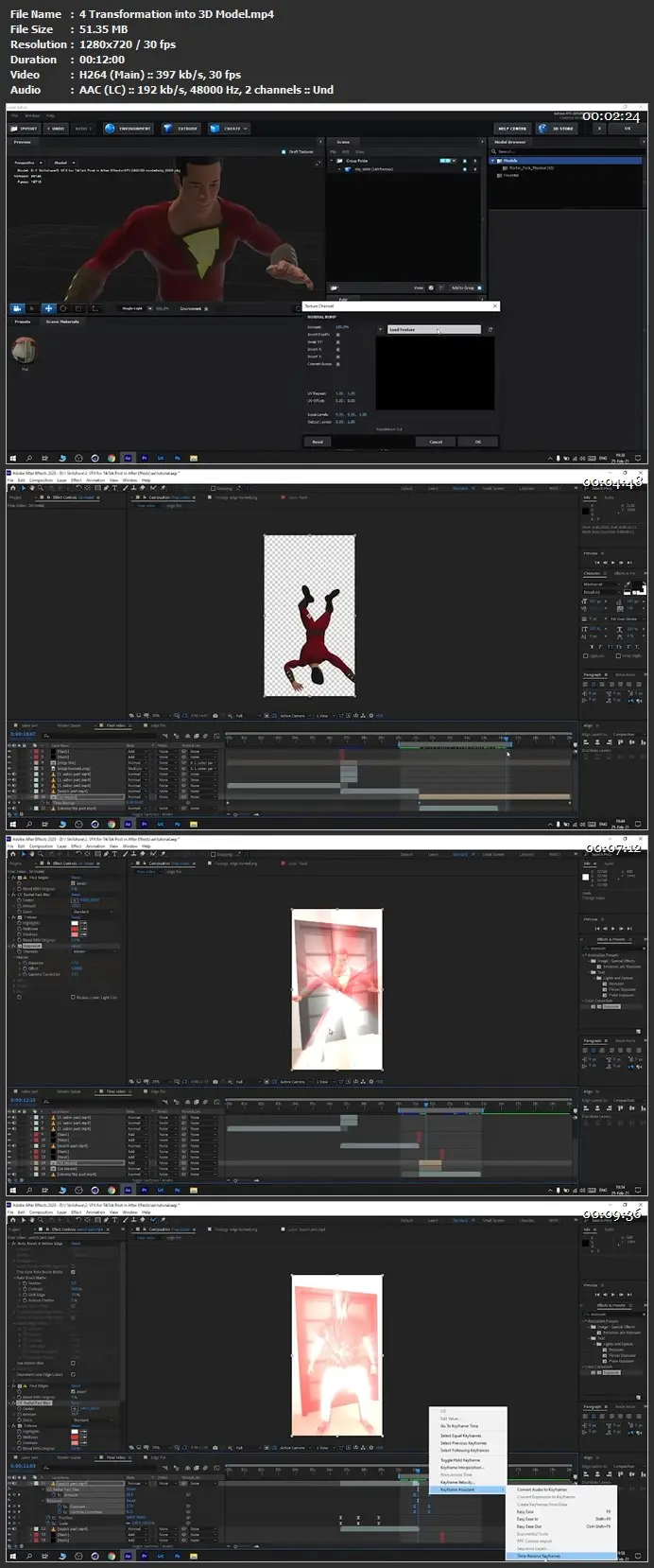Open HELP CENTER in the 00:02:24 frame
This screenshot has width=654, height=1568.
pyautogui.click(x=511, y=129)
